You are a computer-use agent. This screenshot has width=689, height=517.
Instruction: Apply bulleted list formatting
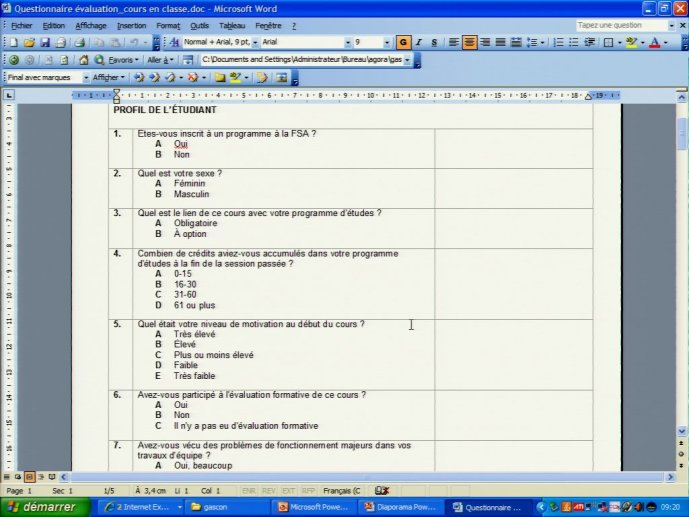click(x=574, y=43)
